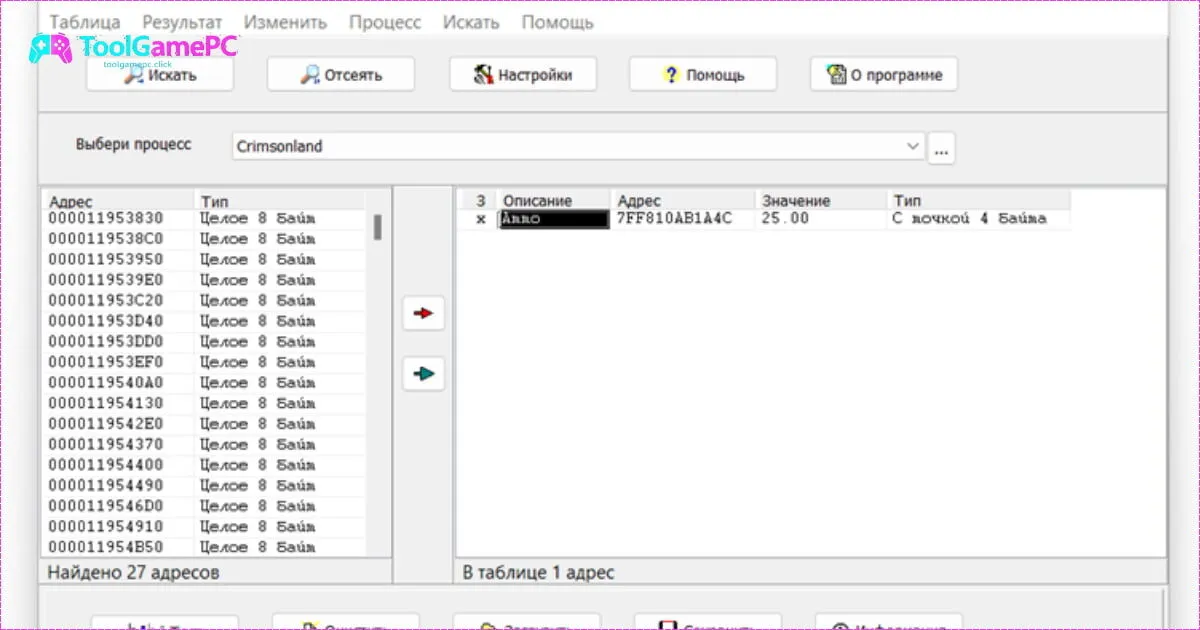Open the Изменить menu
The image size is (1200, 630).
click(x=285, y=22)
